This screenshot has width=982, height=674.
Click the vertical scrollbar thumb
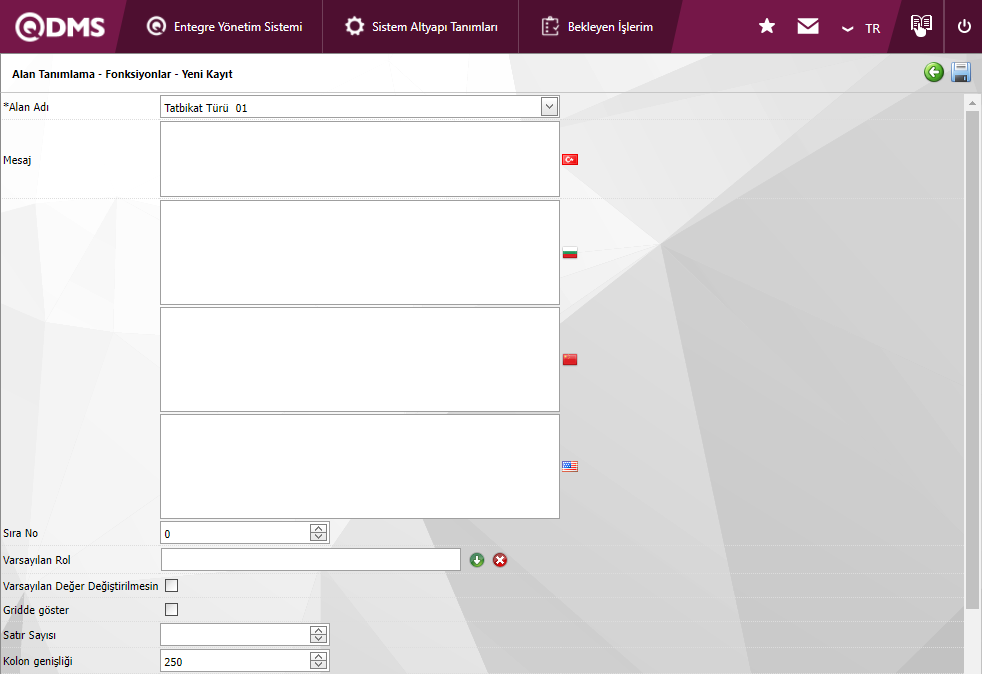click(972, 360)
